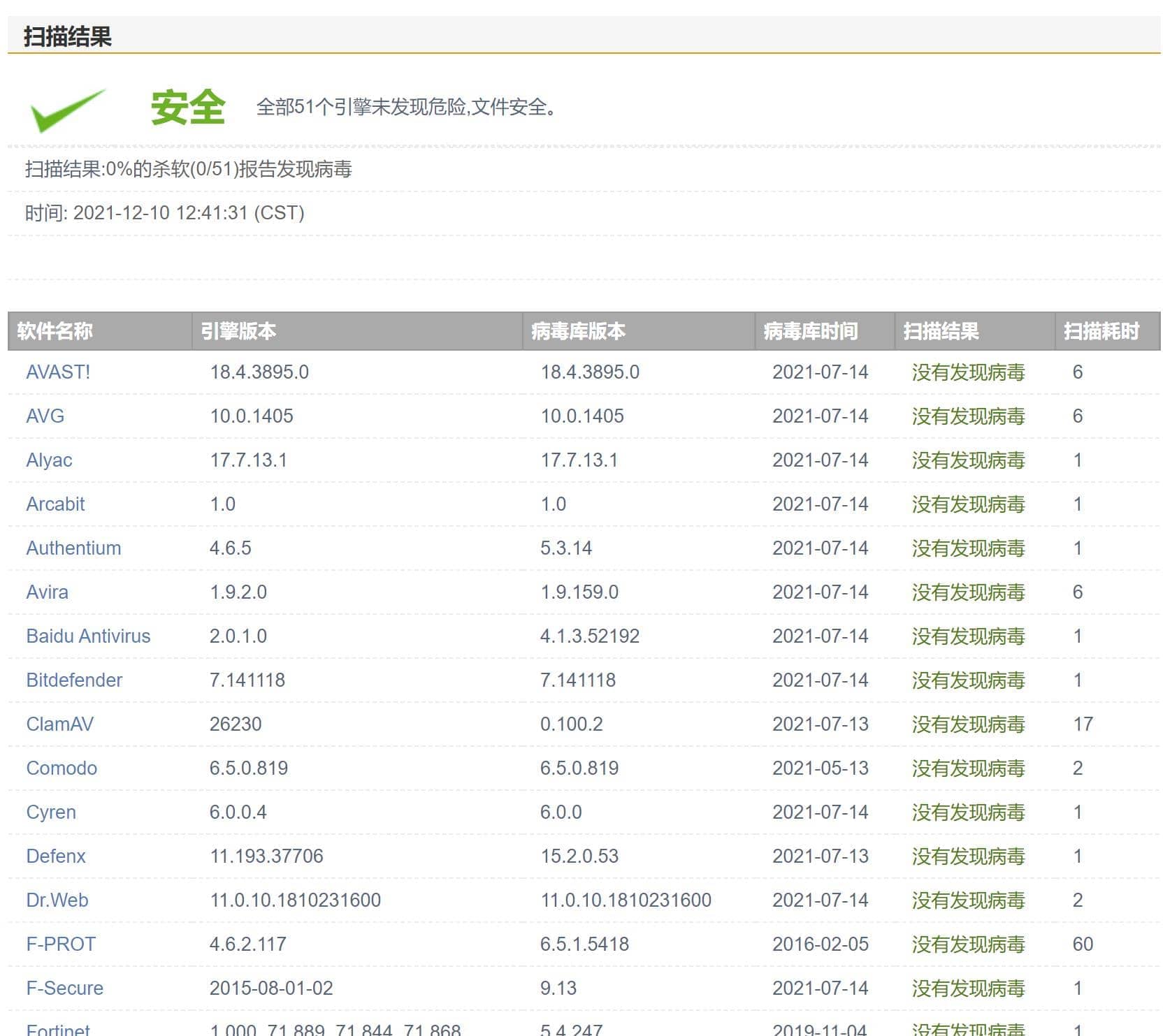This screenshot has width=1163, height=1036.
Task: Select ClamAV database date 2021-07-13
Action: point(821,724)
